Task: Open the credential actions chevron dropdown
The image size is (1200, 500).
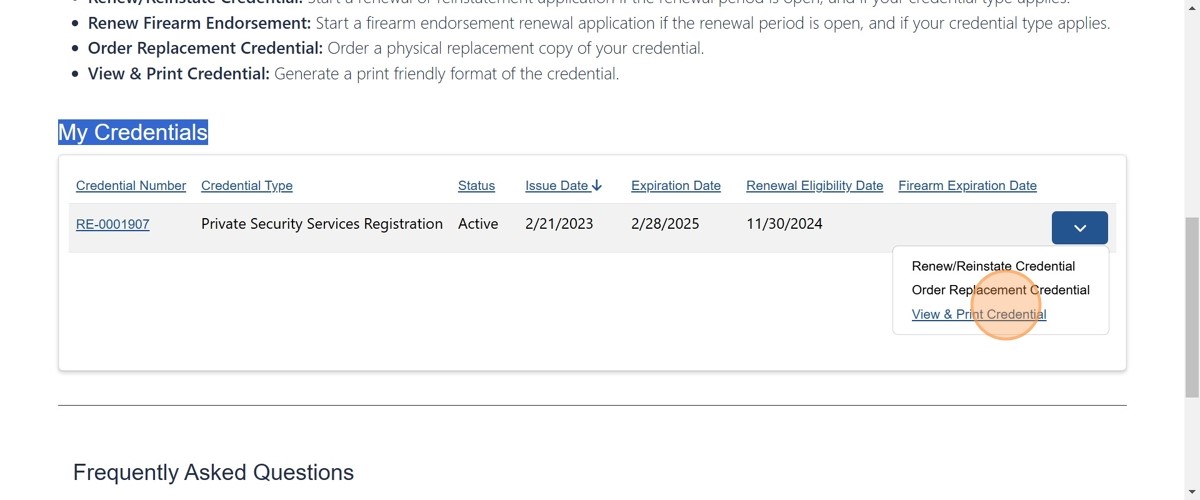Action: 1079,228
